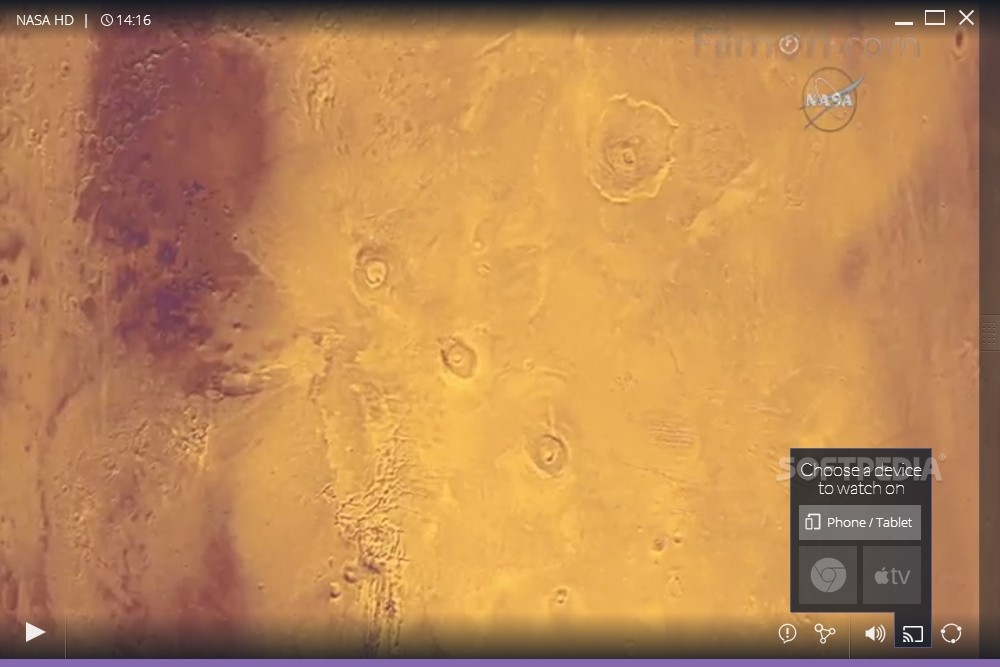Click the side panel grip handle
Screen dimensions: 1000x667
pyautogui.click(x=990, y=332)
